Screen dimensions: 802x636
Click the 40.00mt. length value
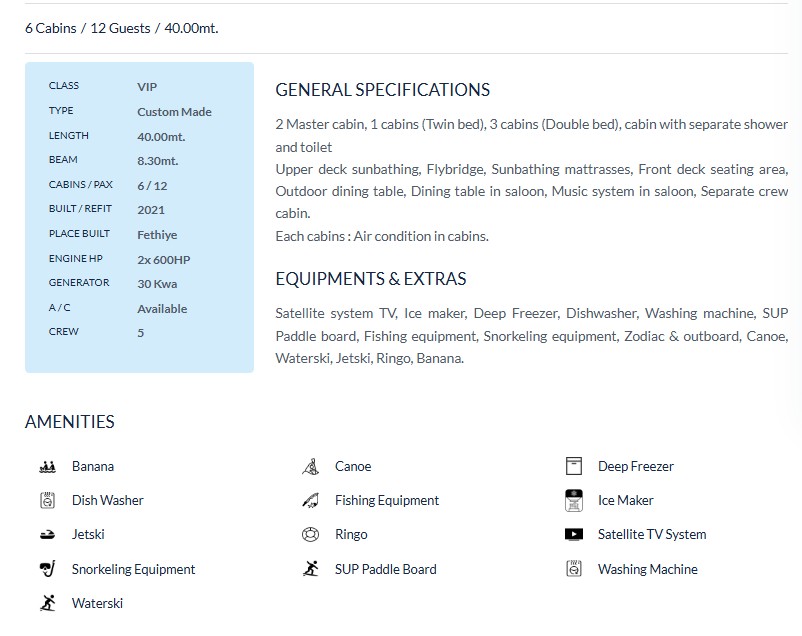[161, 137]
